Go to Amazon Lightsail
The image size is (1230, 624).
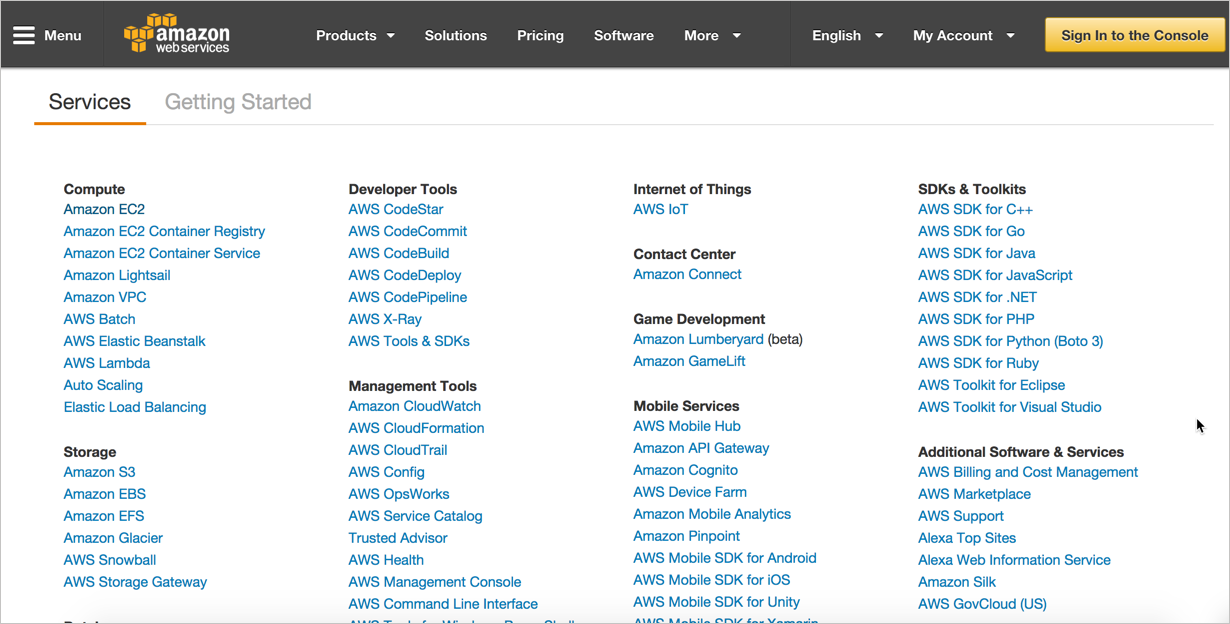117,275
